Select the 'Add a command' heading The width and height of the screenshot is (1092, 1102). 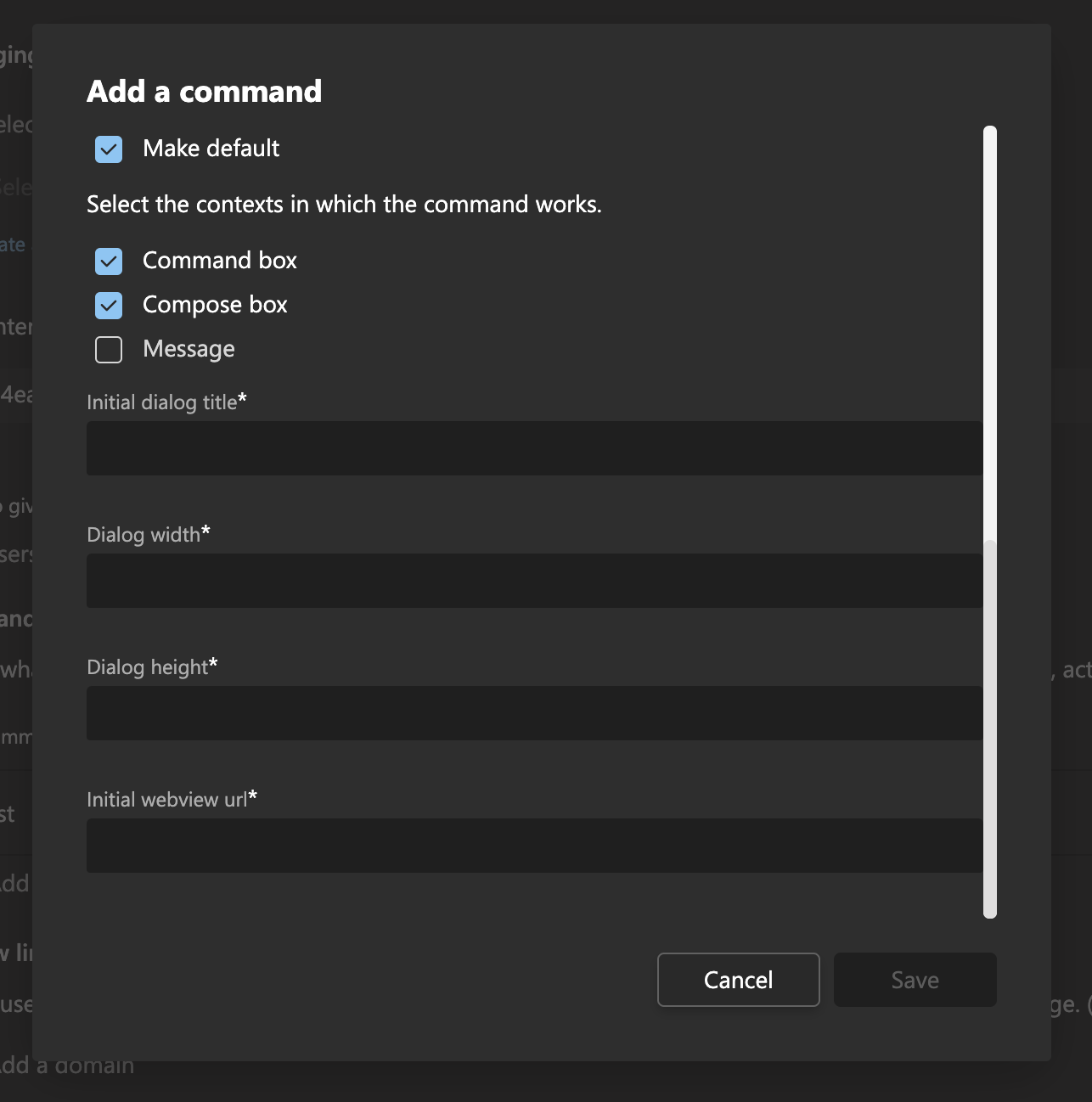point(205,91)
